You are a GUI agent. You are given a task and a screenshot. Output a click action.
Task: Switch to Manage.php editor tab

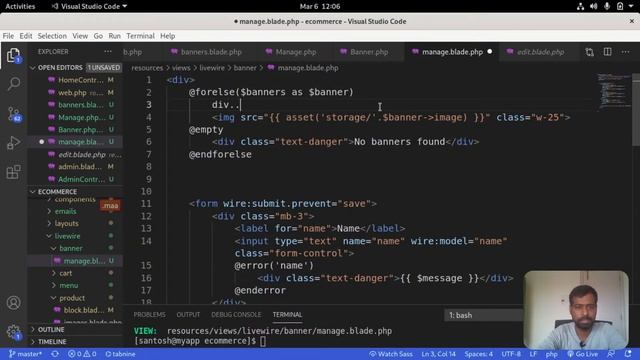[296, 52]
